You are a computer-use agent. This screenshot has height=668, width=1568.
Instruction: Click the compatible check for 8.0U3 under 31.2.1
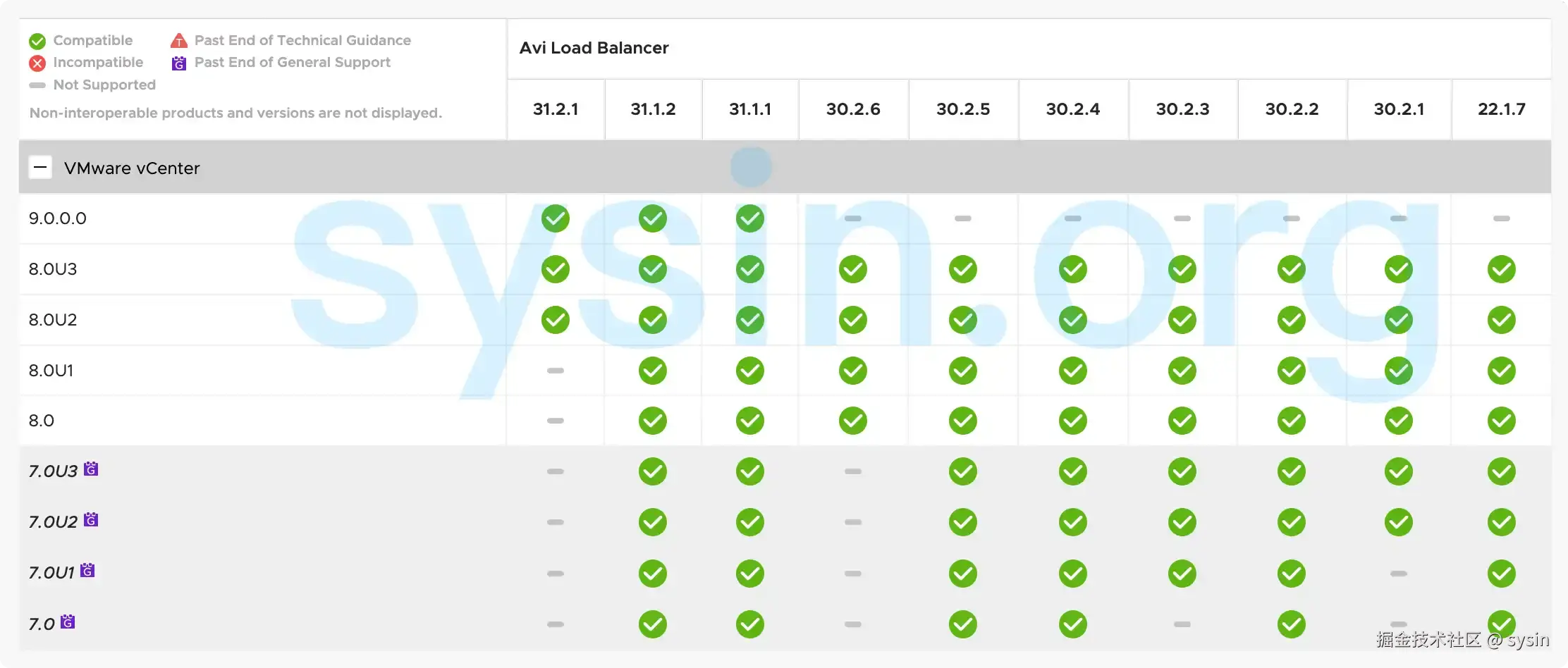pos(556,269)
